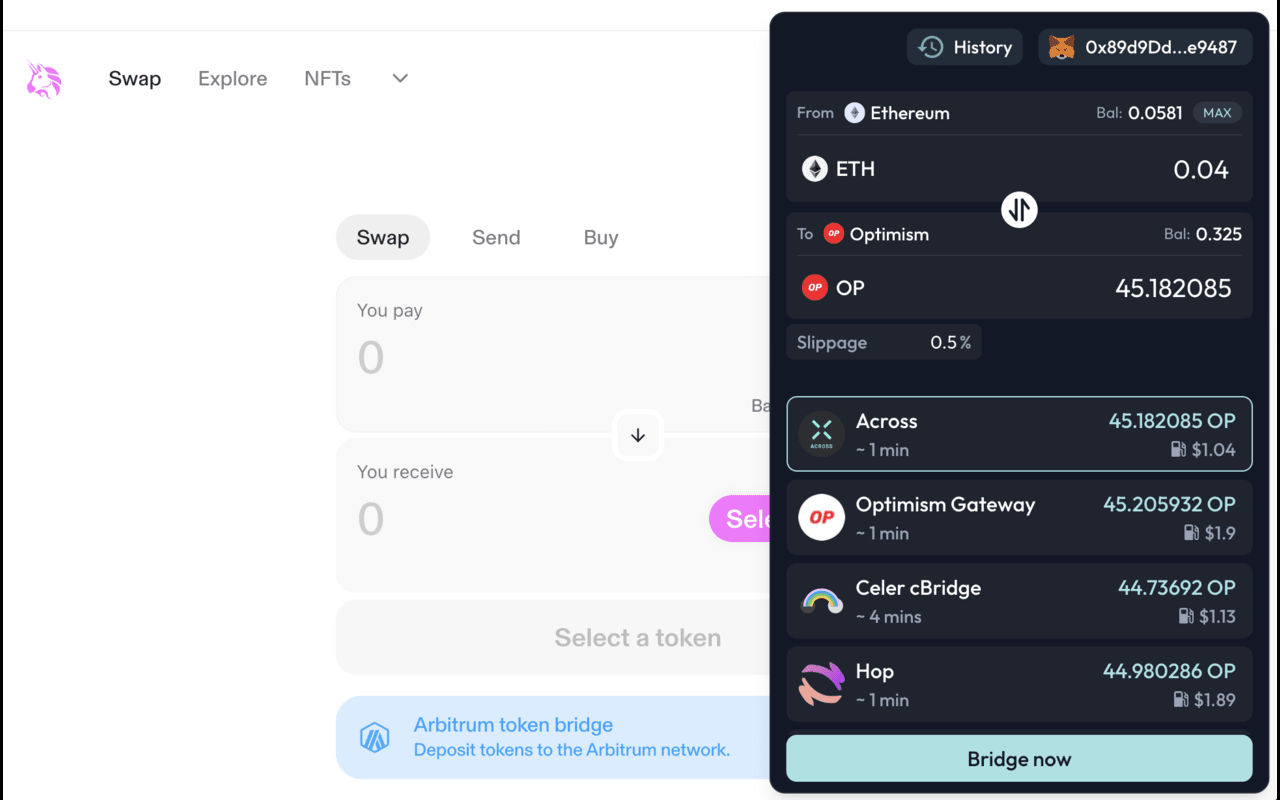The width and height of the screenshot is (1280, 800).
Task: Click the Celer cBridge rainbow logo
Action: (822, 601)
